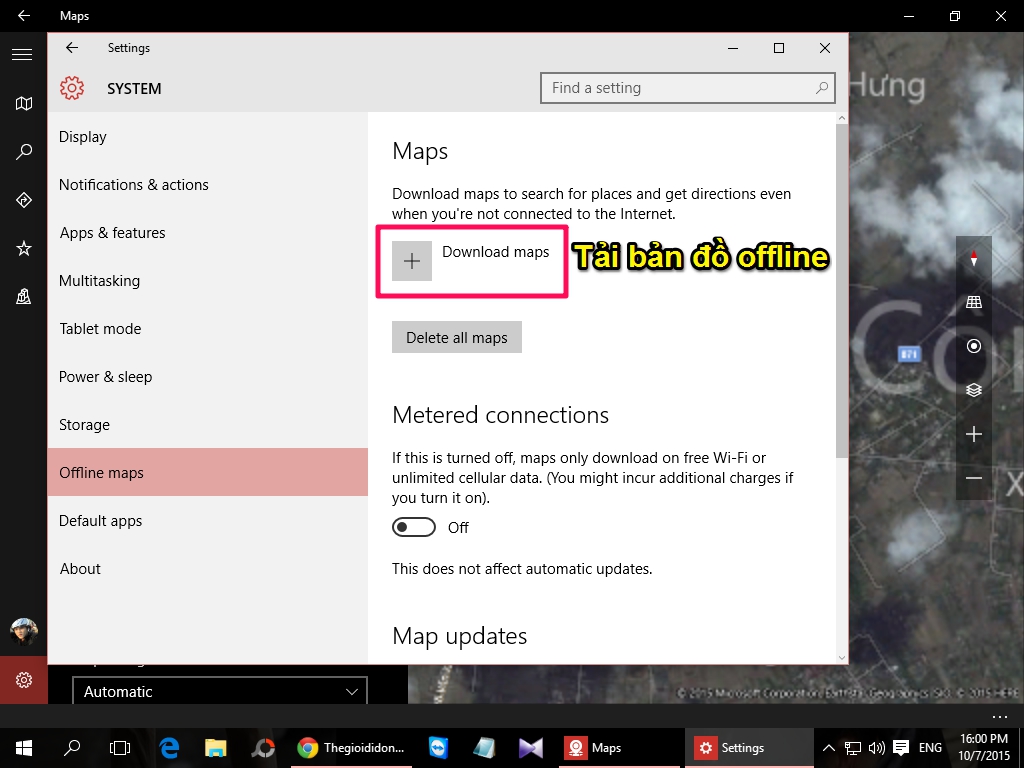The height and width of the screenshot is (768, 1024).
Task: Click the network icon in system tray
Action: 852,748
